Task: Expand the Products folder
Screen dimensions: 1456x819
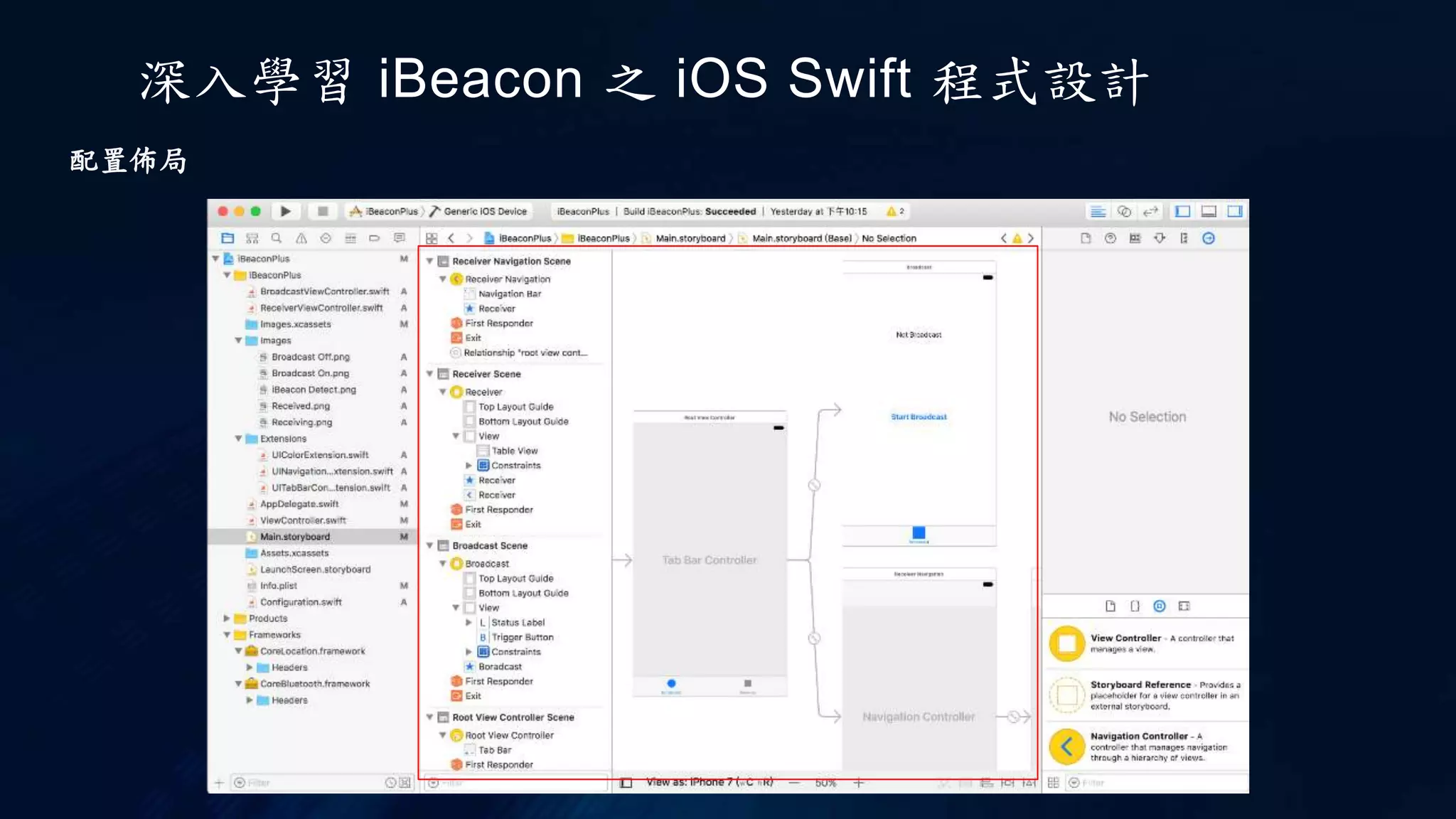Action: click(x=227, y=619)
